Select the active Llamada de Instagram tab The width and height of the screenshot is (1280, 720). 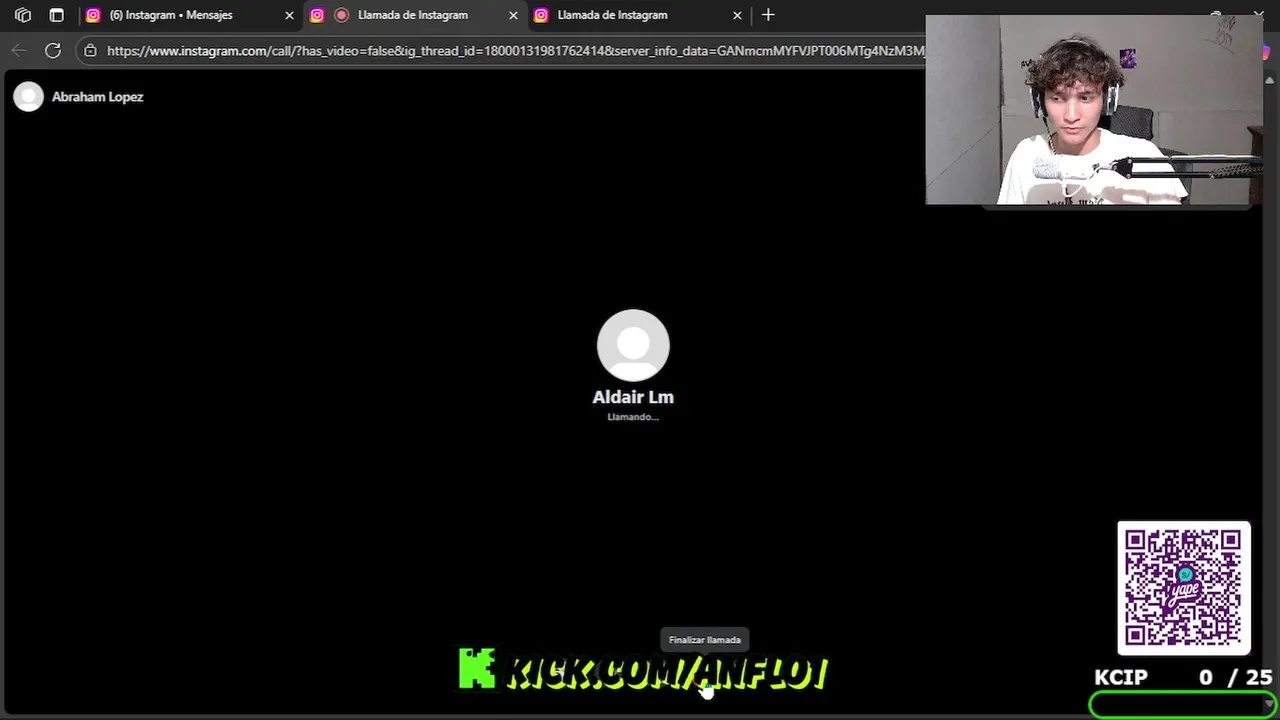(413, 15)
